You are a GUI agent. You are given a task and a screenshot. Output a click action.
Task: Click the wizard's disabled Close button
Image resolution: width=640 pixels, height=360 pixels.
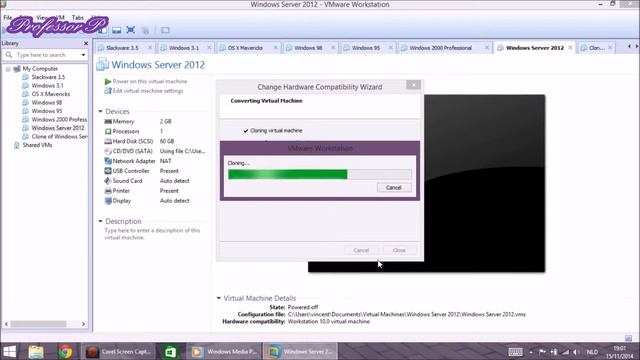click(399, 250)
